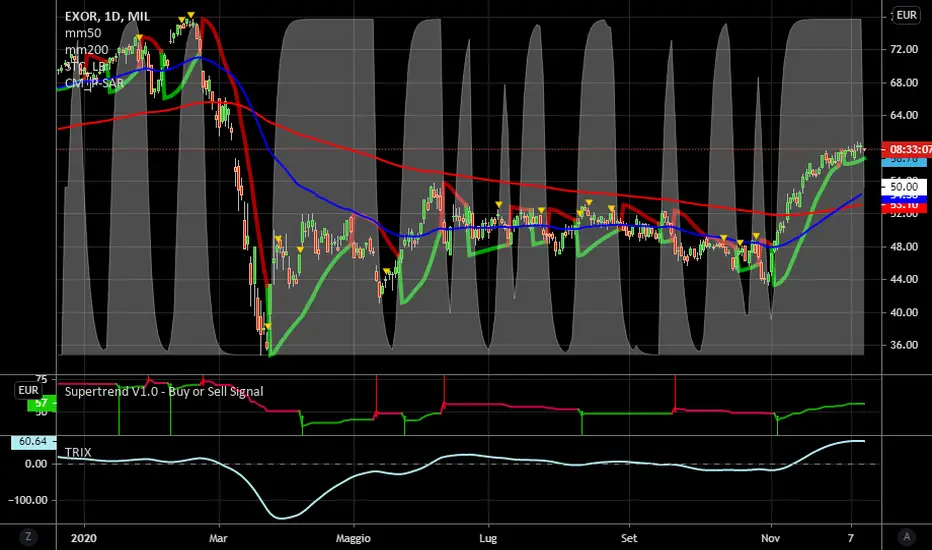Screen dimensions: 932x550
Task: Click the Nov label on time axis
Action: point(770,538)
